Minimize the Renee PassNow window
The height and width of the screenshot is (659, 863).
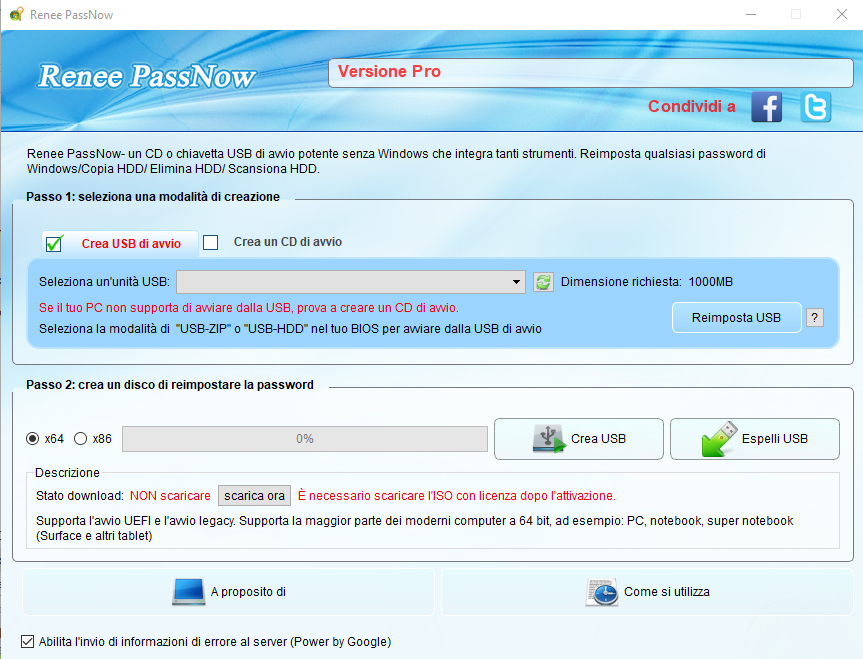click(751, 14)
